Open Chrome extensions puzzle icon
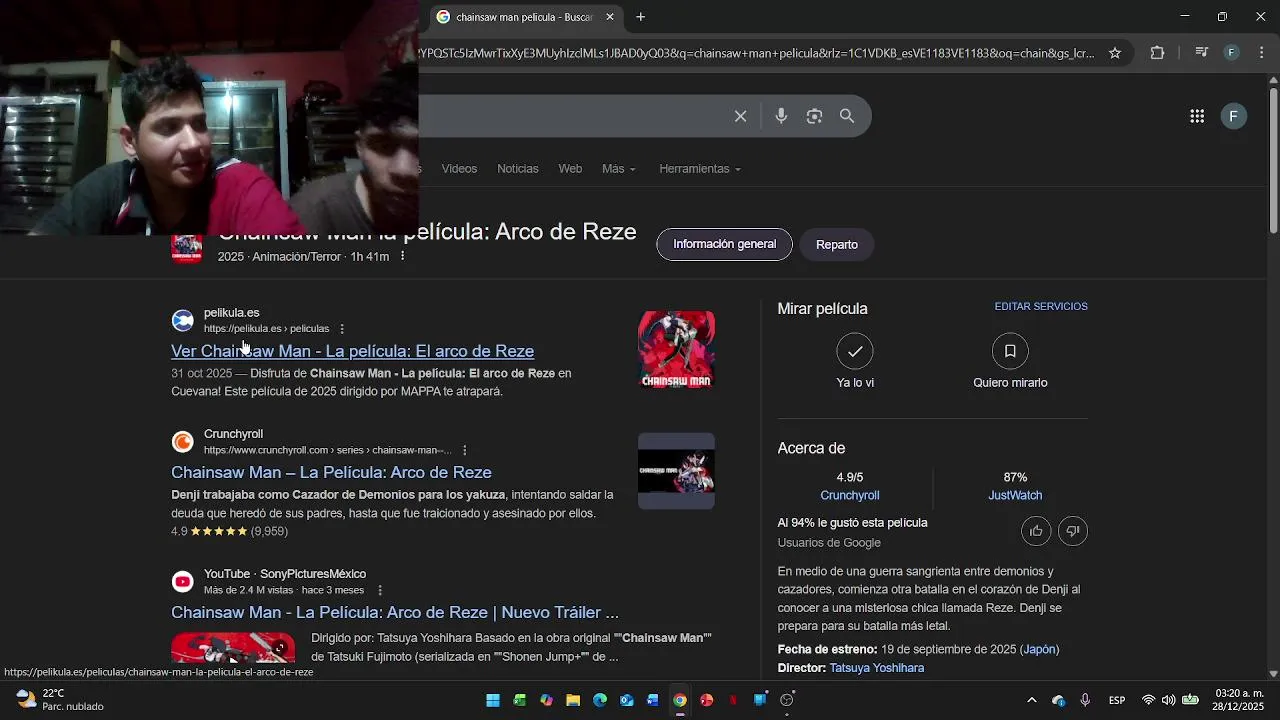The image size is (1280, 720). 1157,53
